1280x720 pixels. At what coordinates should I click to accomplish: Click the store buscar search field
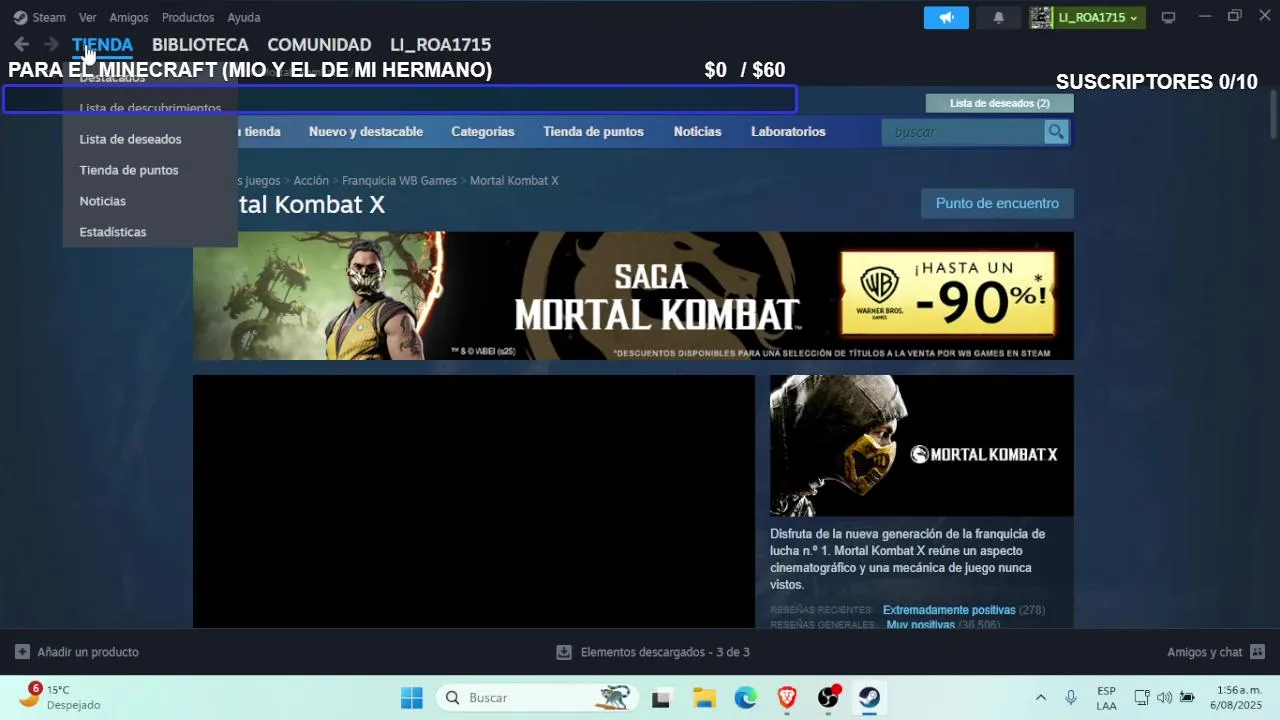click(x=963, y=132)
